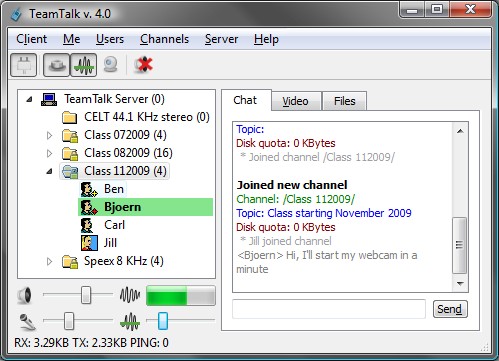Select the TeamTalk Server (0) label
Image resolution: width=499 pixels, height=361 pixels.
point(114,99)
